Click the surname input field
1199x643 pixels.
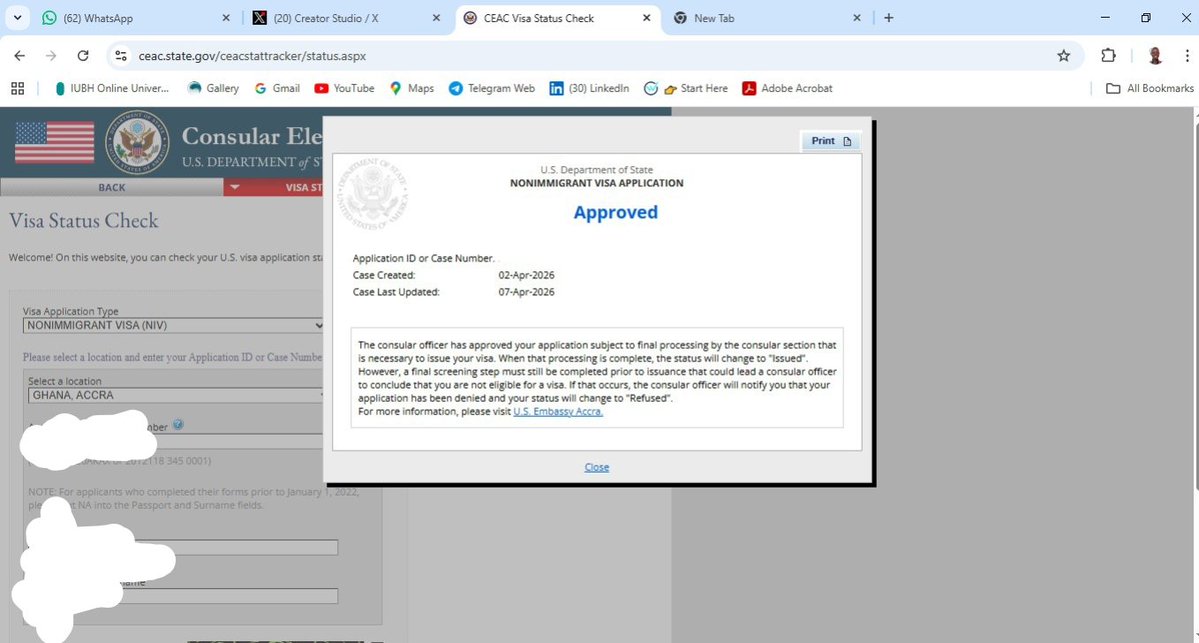coord(184,596)
